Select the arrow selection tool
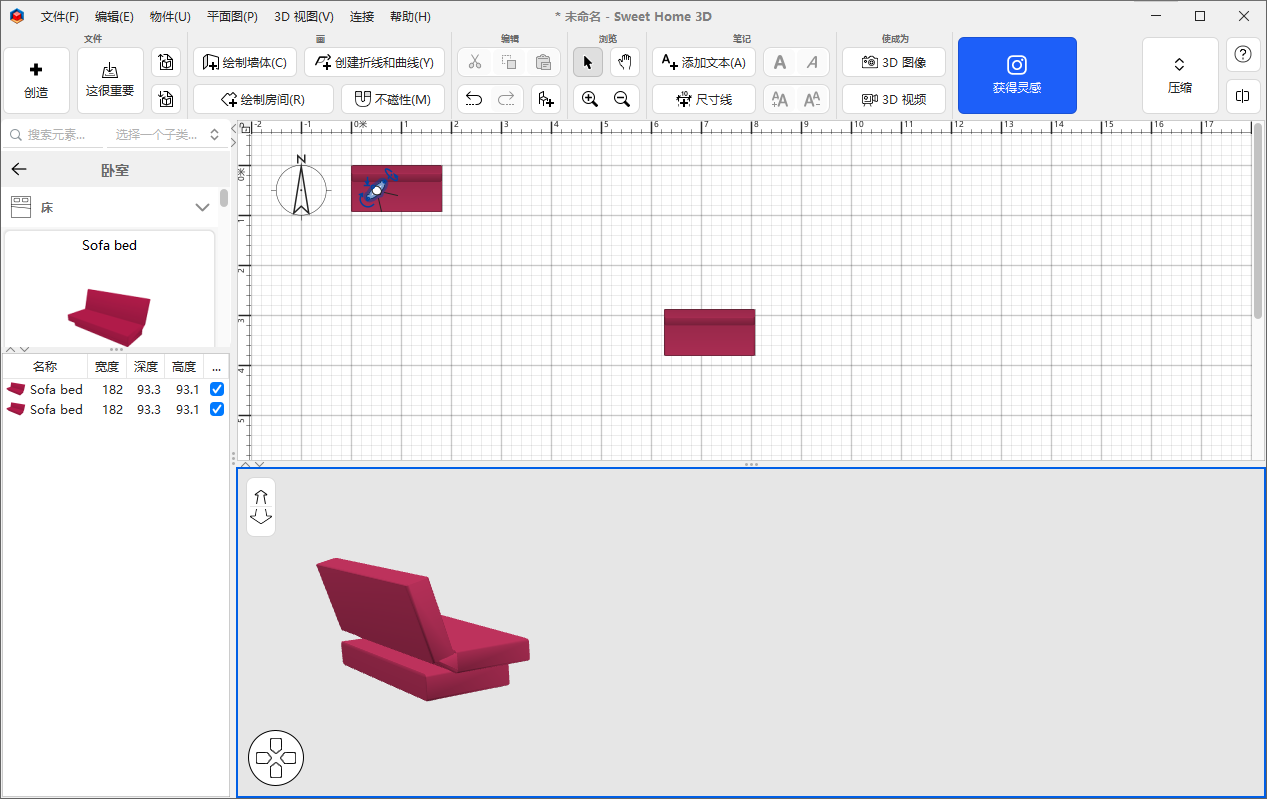The width and height of the screenshot is (1267, 799). tap(587, 61)
